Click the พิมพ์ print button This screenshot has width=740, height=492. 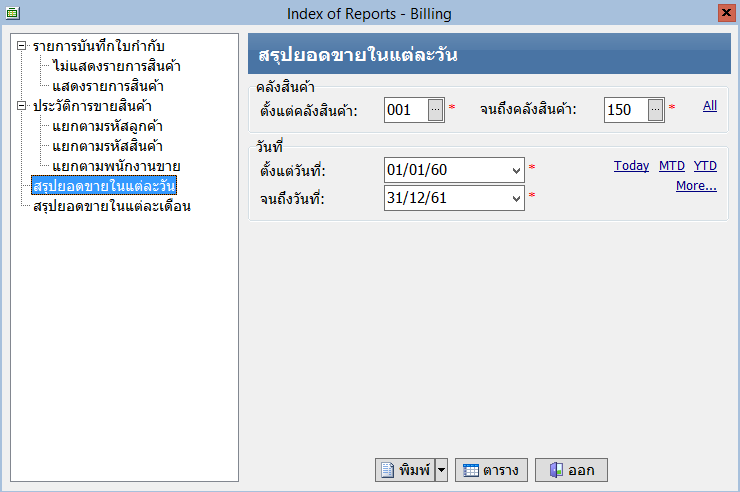(405, 470)
